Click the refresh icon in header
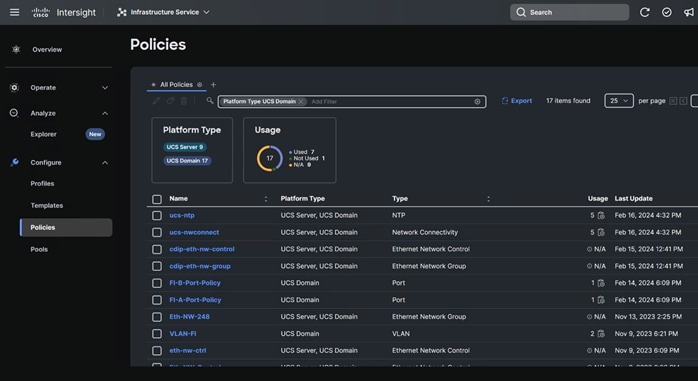 [x=645, y=12]
